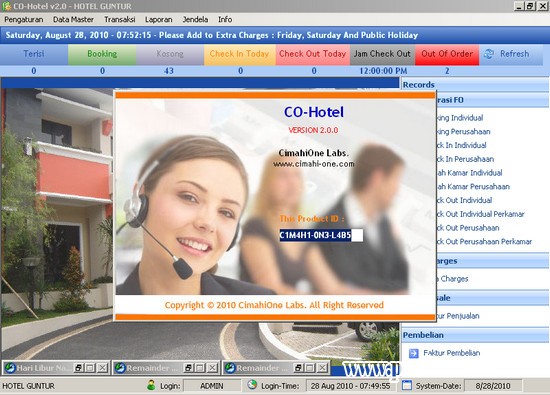Viewport: 550px width, 395px height.
Task: Click the Faktur Pembelian arrow icon
Action: (414, 353)
